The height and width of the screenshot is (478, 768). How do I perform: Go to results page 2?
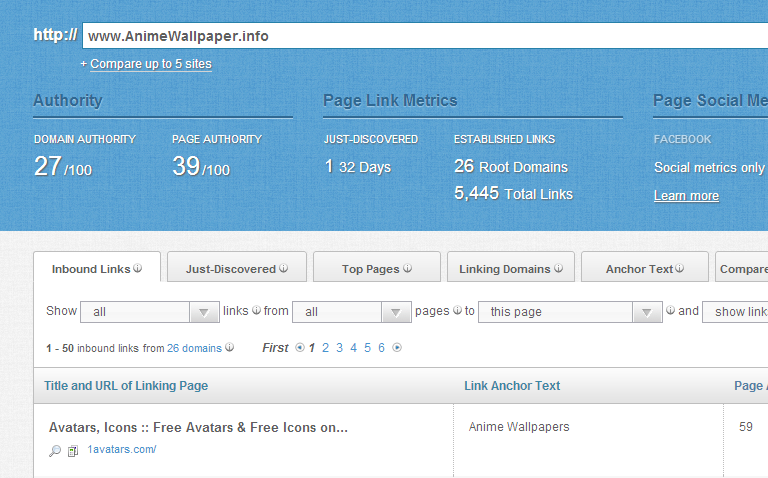click(x=325, y=348)
